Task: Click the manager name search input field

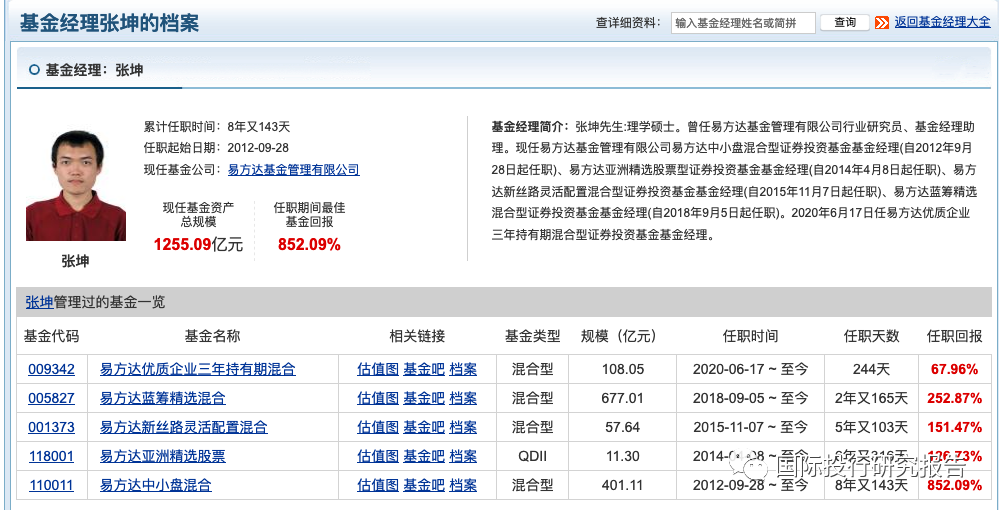Action: click(743, 23)
